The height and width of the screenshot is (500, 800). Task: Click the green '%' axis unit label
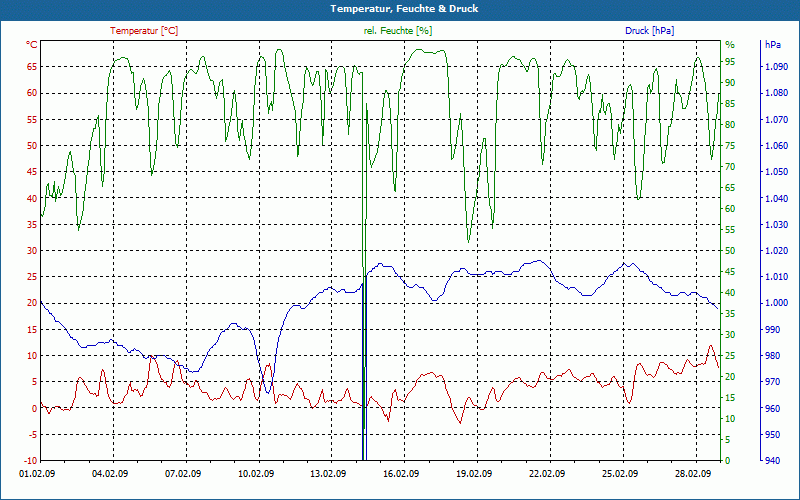(x=730, y=45)
